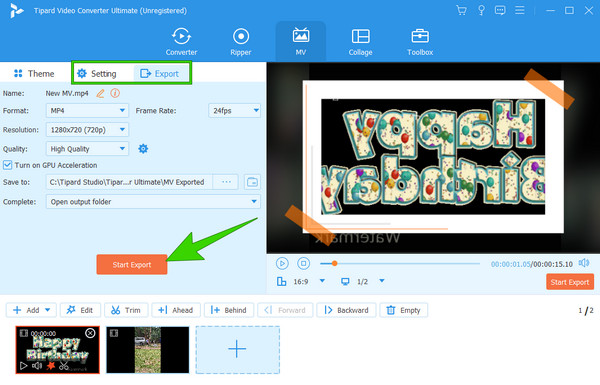The width and height of the screenshot is (600, 385).
Task: Click the scissors trim icon on Happy Birthday clip
Action: [64, 366]
